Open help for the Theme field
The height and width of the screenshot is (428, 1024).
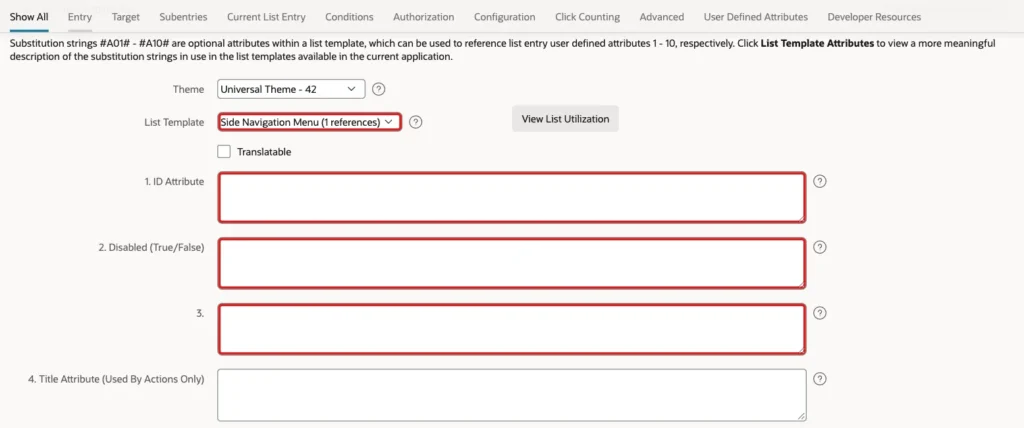[378, 89]
